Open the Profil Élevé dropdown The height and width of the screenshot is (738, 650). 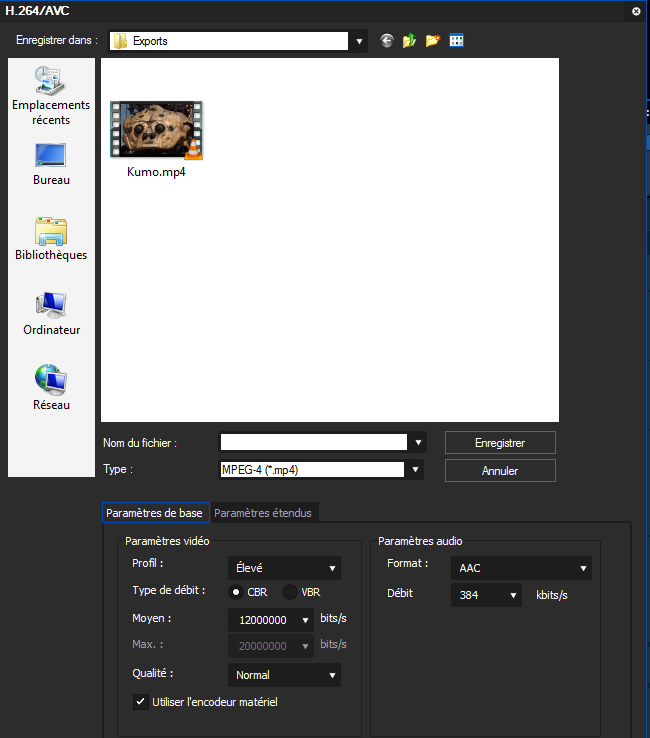284,568
